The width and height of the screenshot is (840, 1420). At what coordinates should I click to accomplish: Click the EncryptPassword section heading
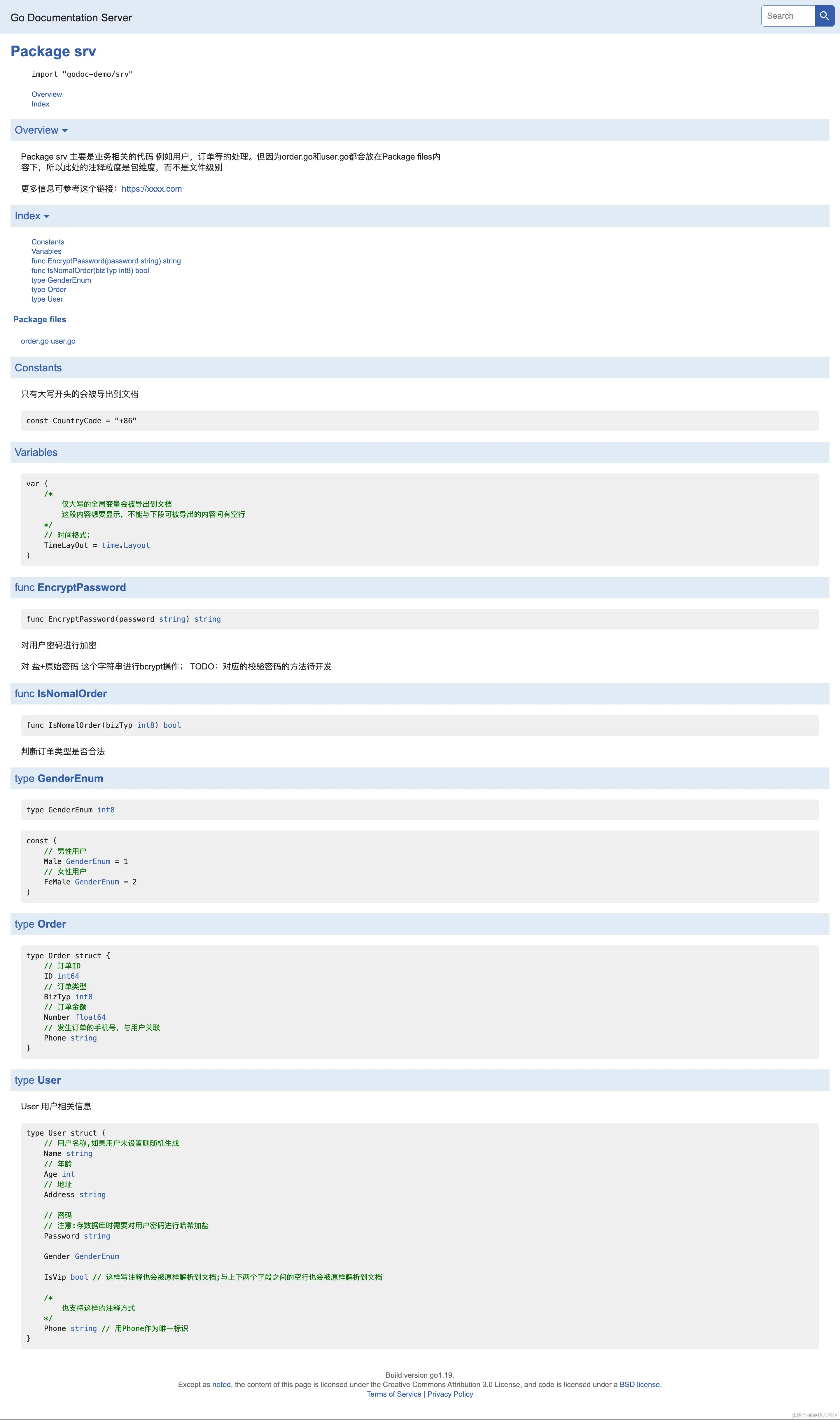pos(81,587)
